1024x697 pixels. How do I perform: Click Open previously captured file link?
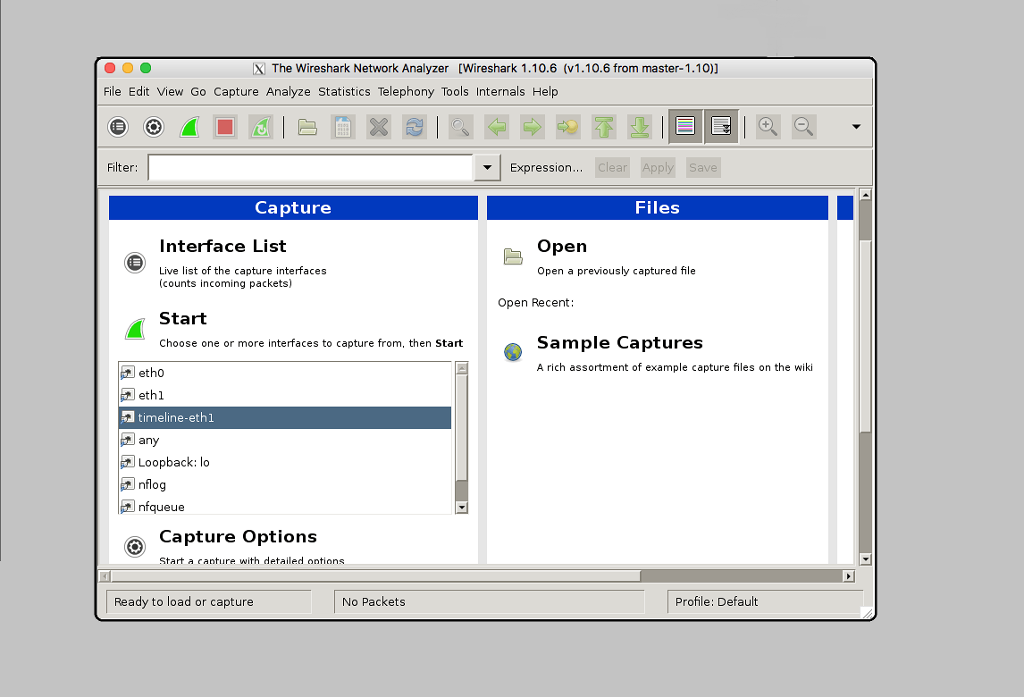[562, 246]
